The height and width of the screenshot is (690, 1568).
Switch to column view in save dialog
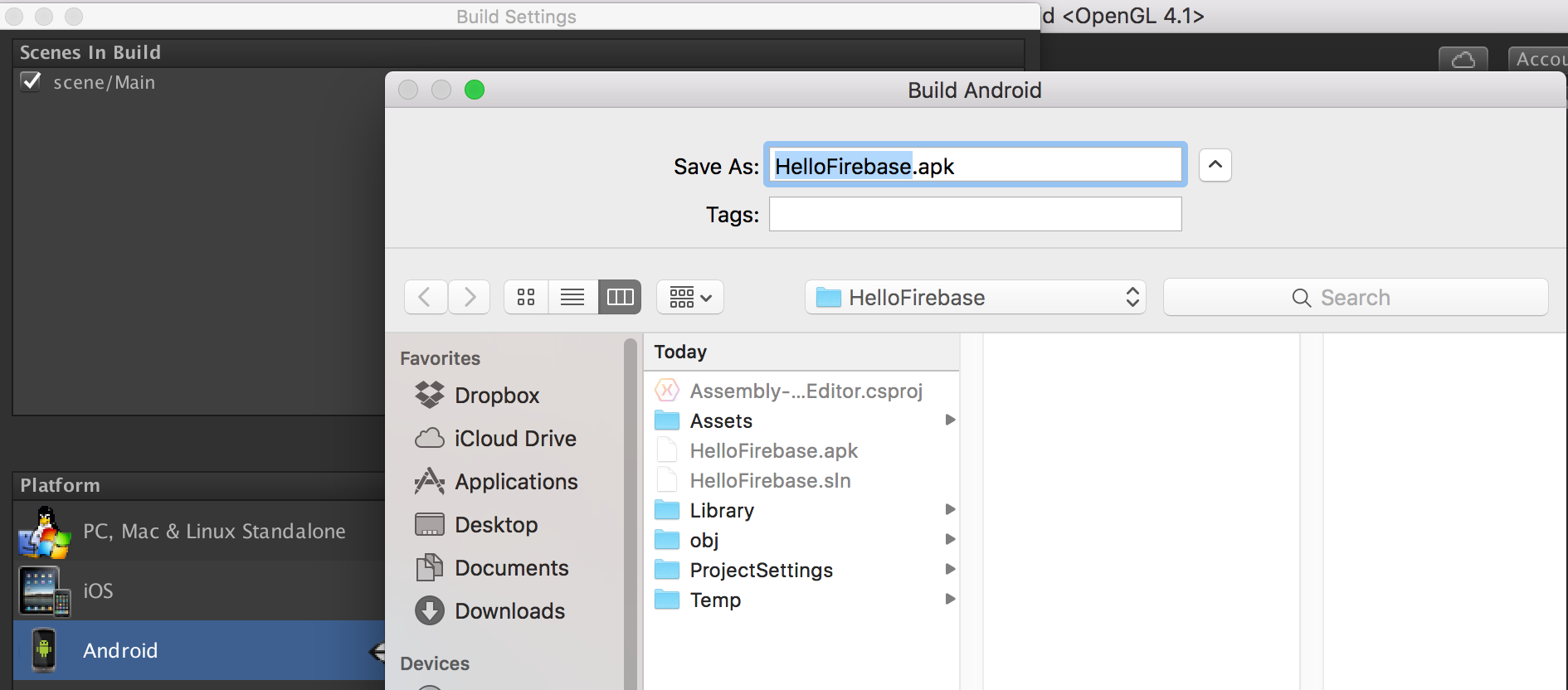(x=620, y=297)
